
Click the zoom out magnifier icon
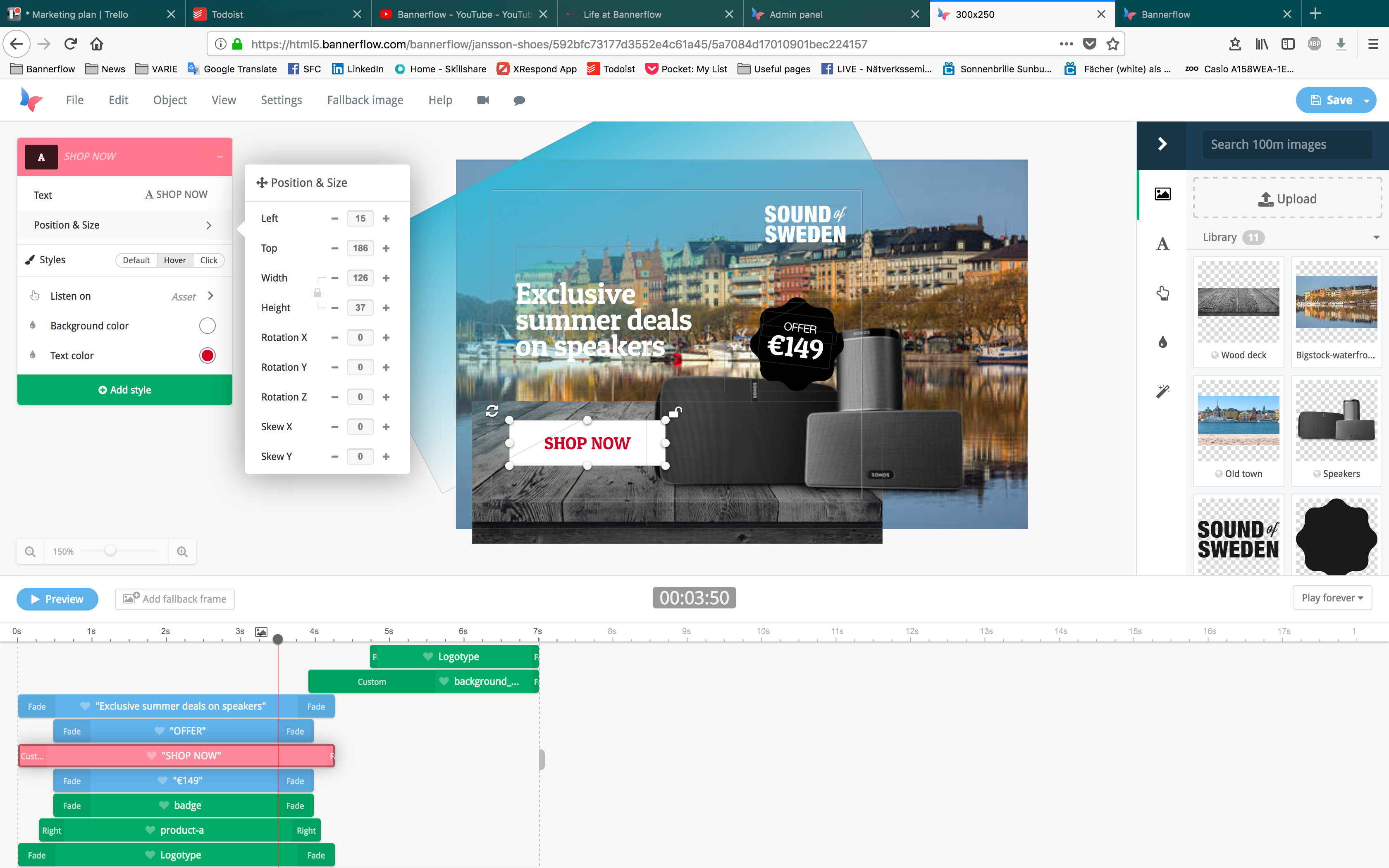[x=31, y=552]
